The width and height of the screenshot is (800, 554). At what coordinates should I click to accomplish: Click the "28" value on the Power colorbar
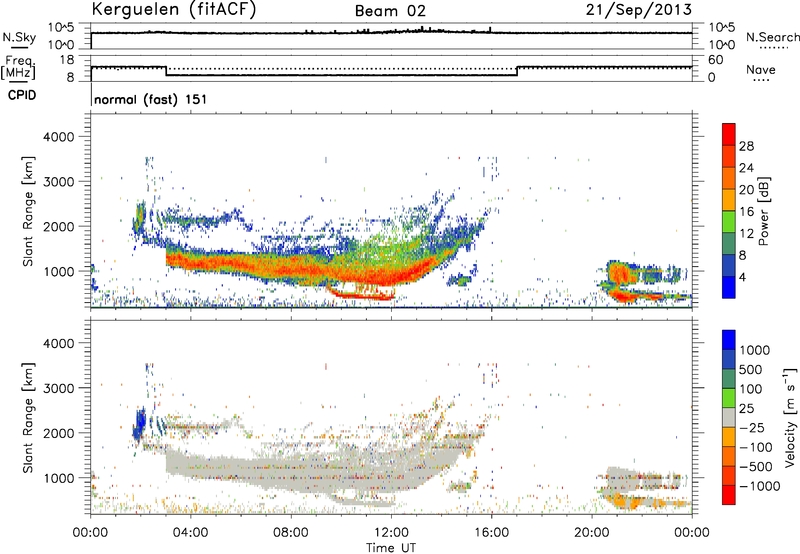(746, 146)
